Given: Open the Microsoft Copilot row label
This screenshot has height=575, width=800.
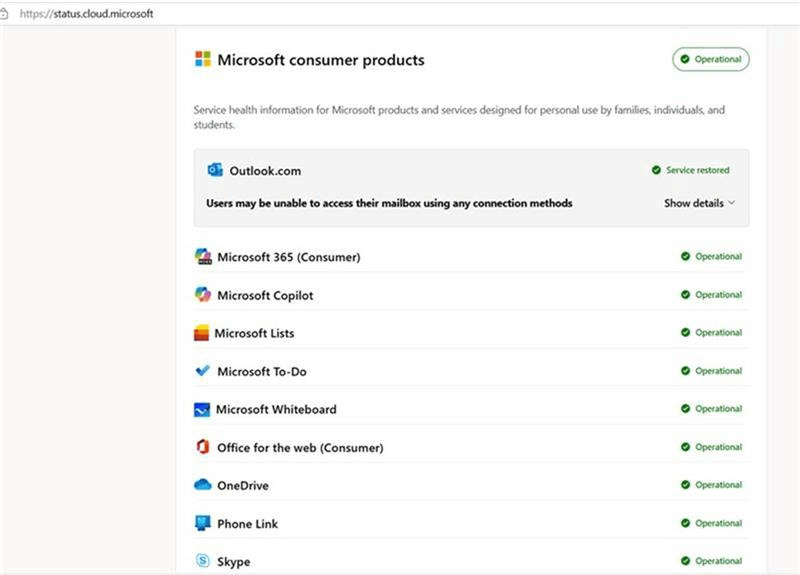Looking at the screenshot, I should pyautogui.click(x=265, y=296).
